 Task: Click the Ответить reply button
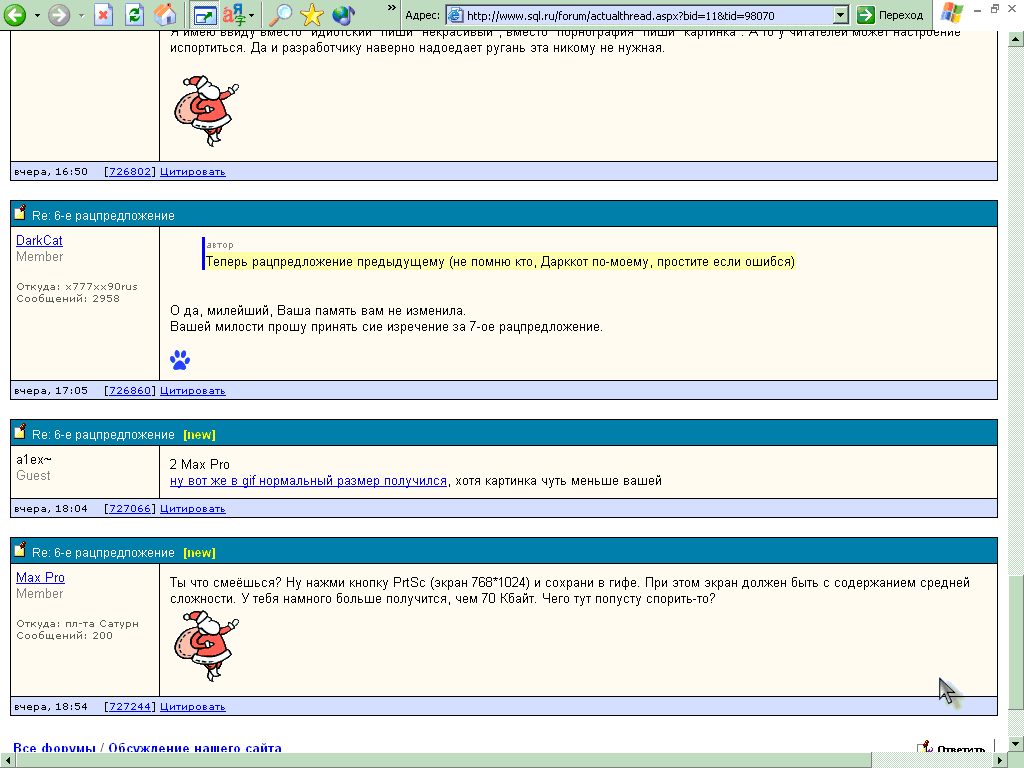(957, 749)
